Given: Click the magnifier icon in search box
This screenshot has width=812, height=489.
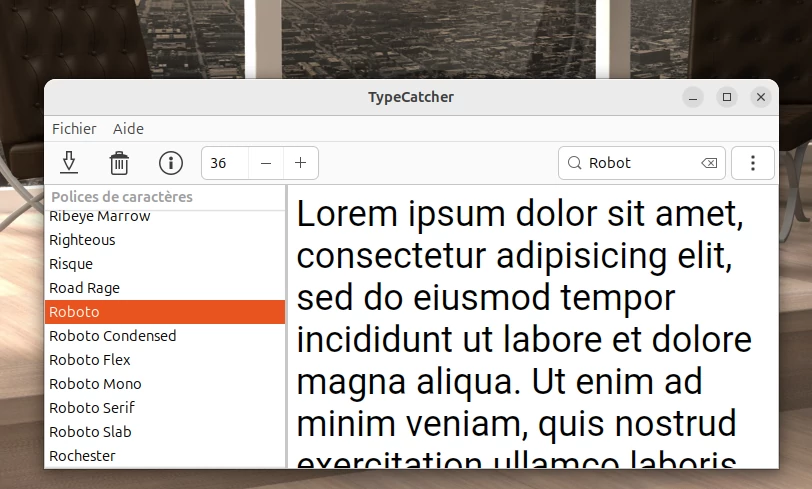Looking at the screenshot, I should [x=574, y=163].
